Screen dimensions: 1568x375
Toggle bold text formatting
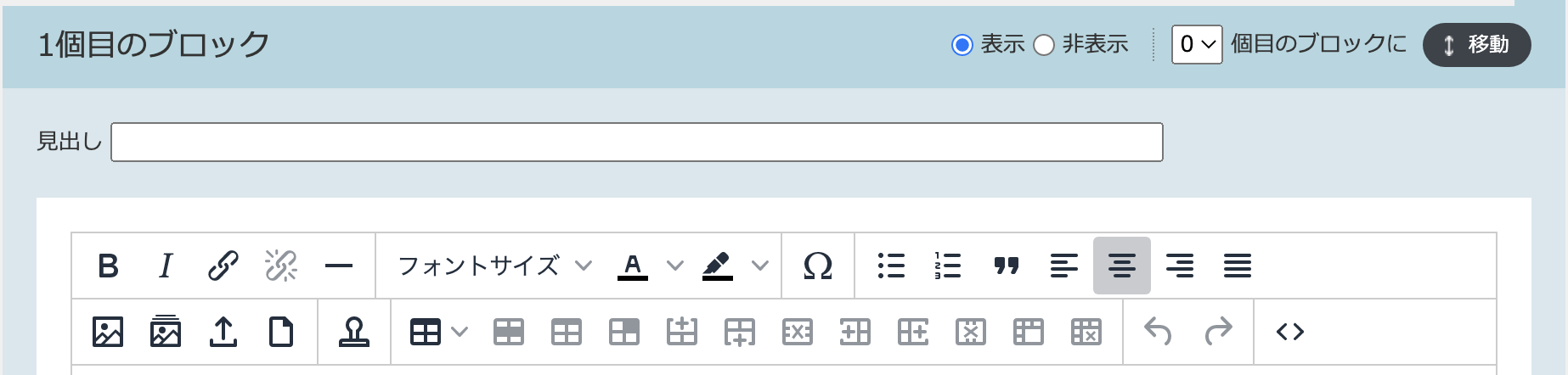109,266
